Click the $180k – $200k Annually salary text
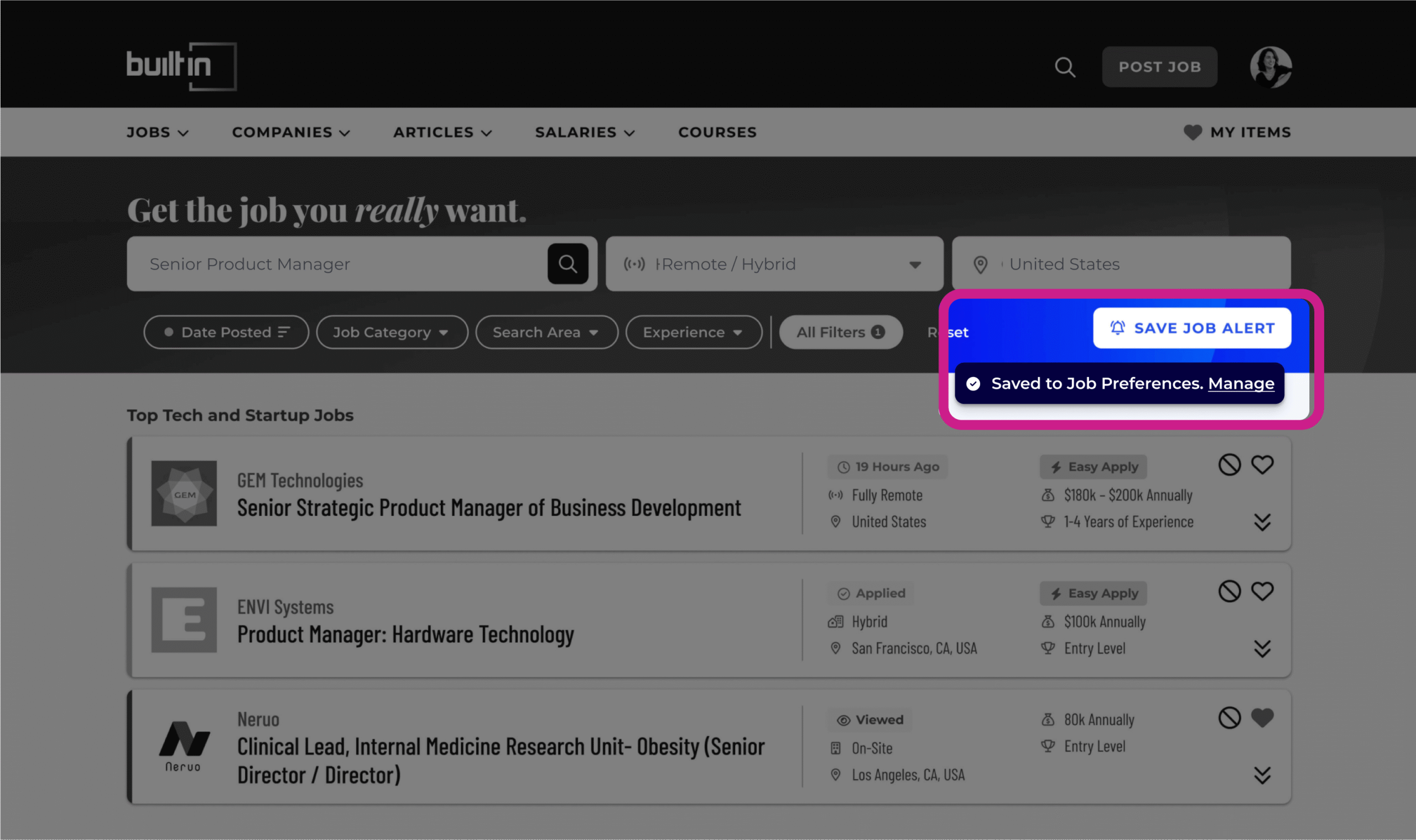This screenshot has width=1416, height=840. pyautogui.click(x=1128, y=495)
